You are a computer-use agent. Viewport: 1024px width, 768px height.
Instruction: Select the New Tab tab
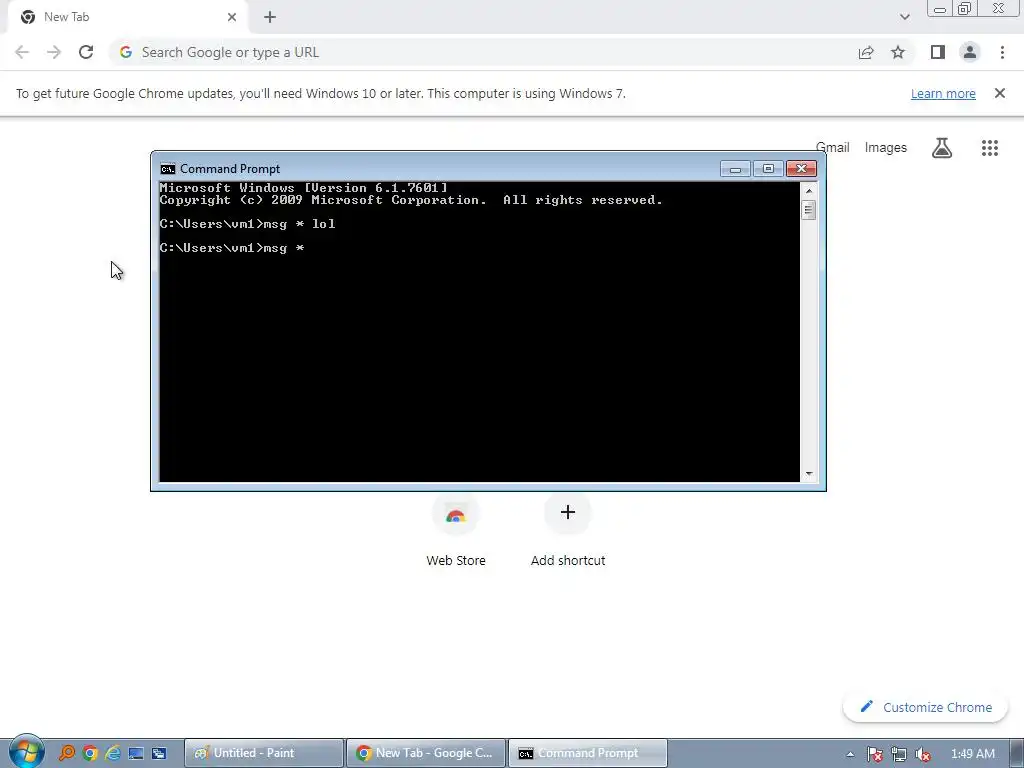pos(128,17)
